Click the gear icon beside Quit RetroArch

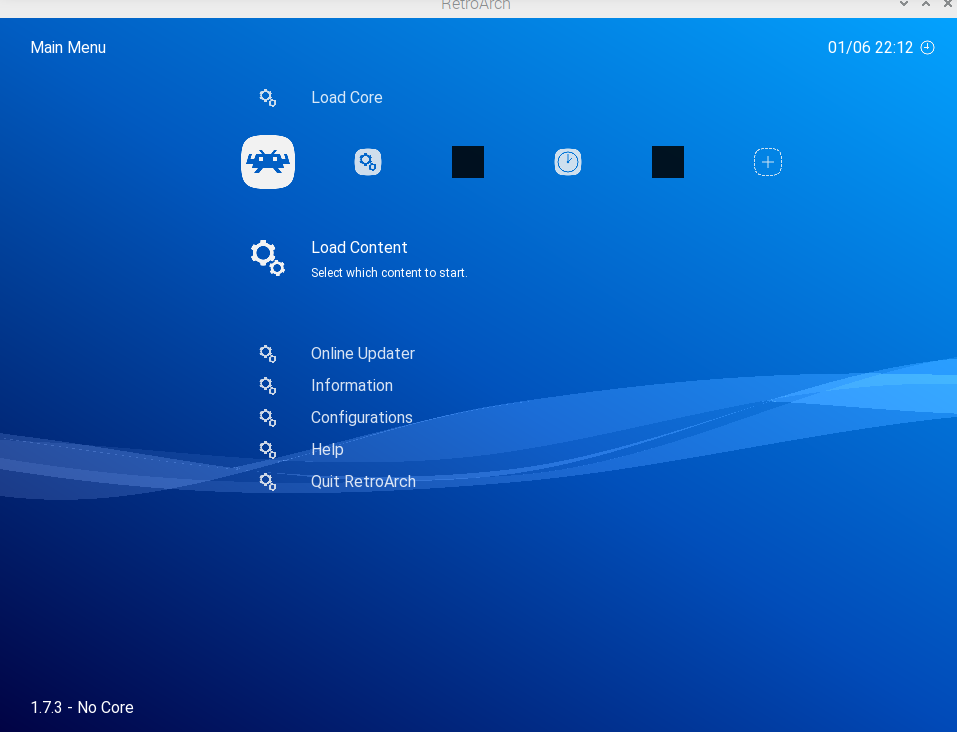click(267, 482)
